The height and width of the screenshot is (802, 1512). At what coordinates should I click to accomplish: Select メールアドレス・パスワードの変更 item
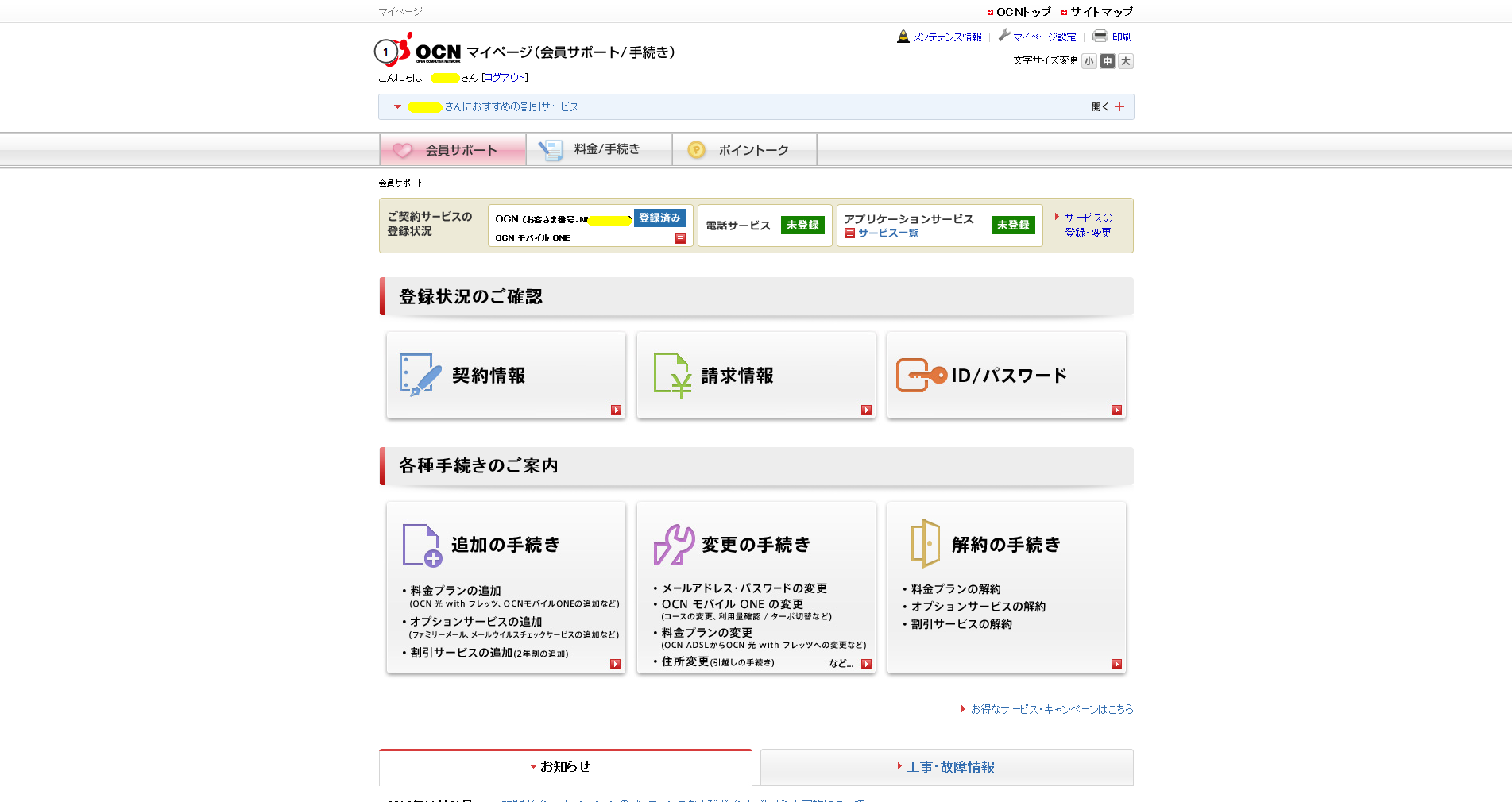744,588
